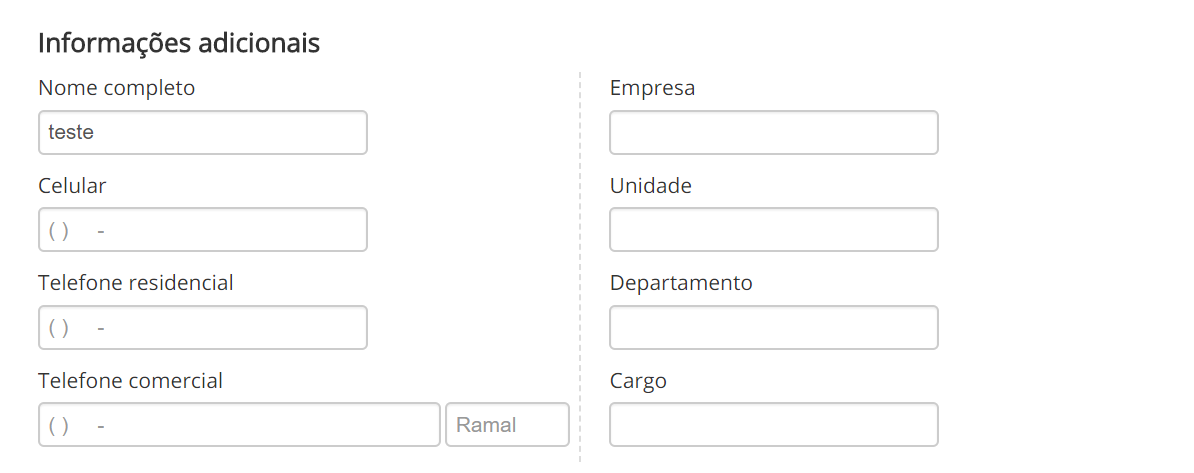
Task: Click the Informações adicionais heading
Action: 179,44
